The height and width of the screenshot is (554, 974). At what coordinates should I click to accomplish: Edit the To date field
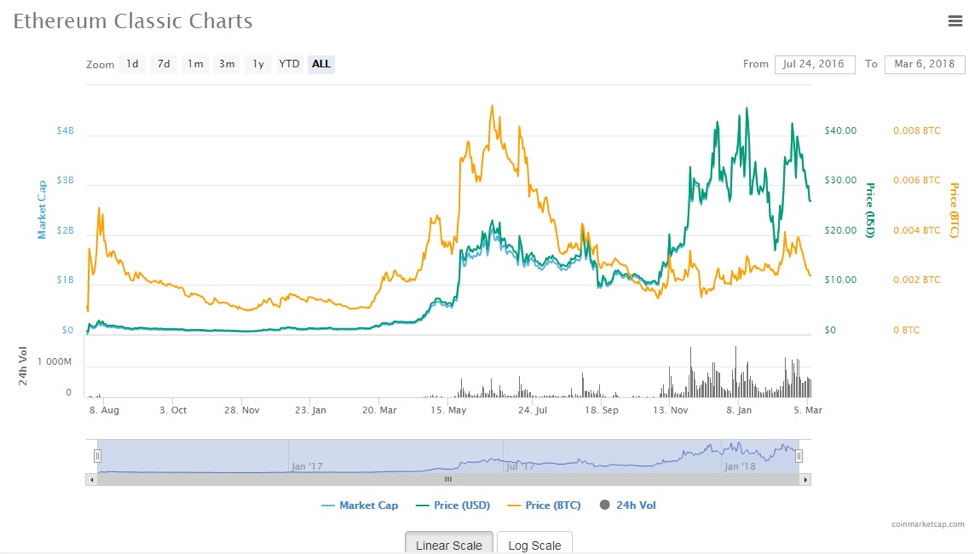point(925,64)
